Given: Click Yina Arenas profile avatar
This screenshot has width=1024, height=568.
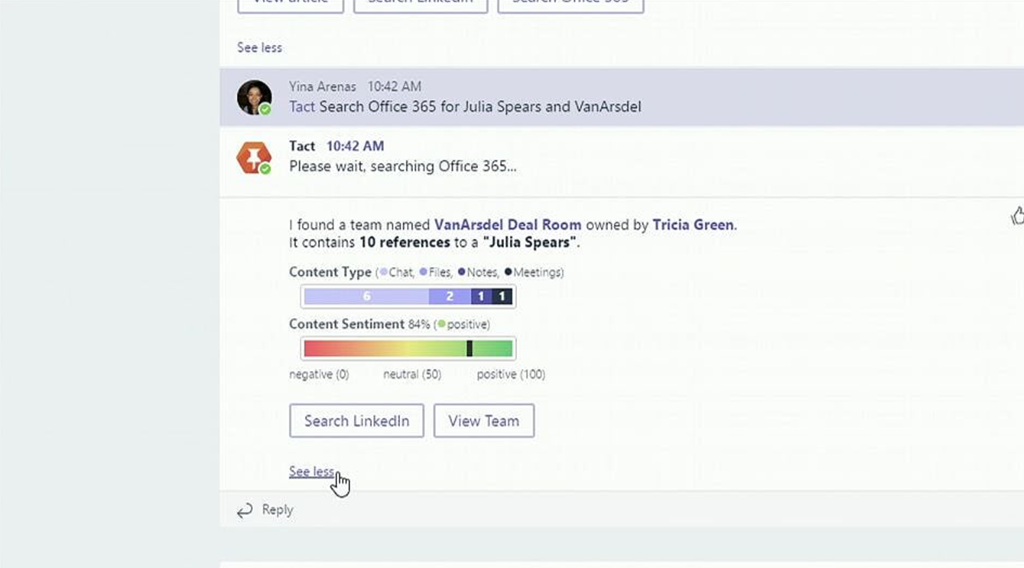Looking at the screenshot, I should click(x=254, y=97).
